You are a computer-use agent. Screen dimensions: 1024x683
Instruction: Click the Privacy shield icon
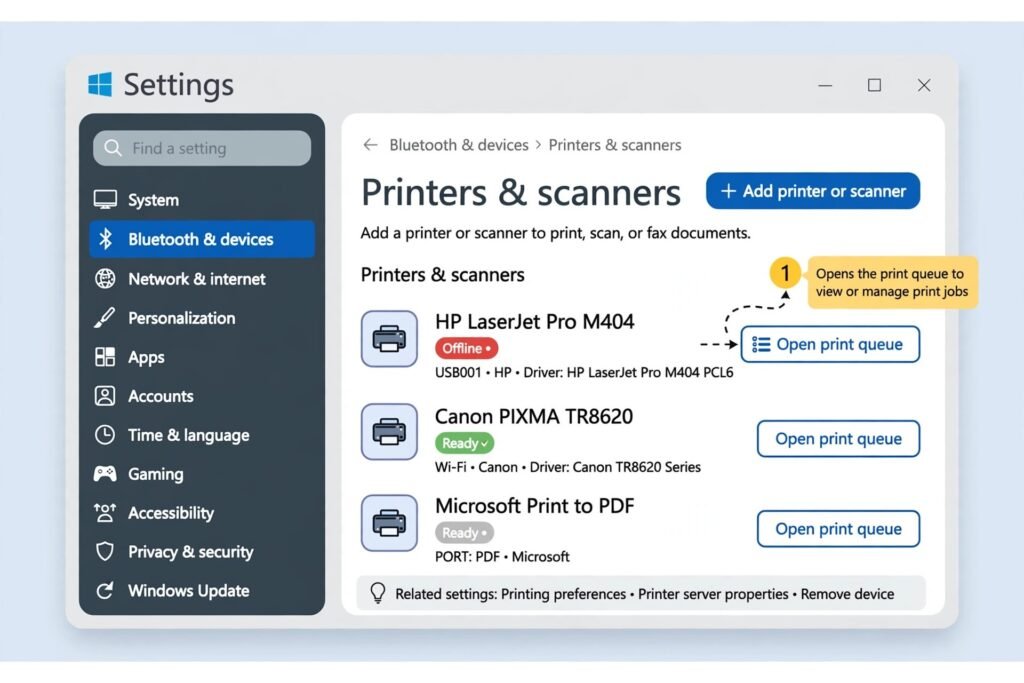105,552
